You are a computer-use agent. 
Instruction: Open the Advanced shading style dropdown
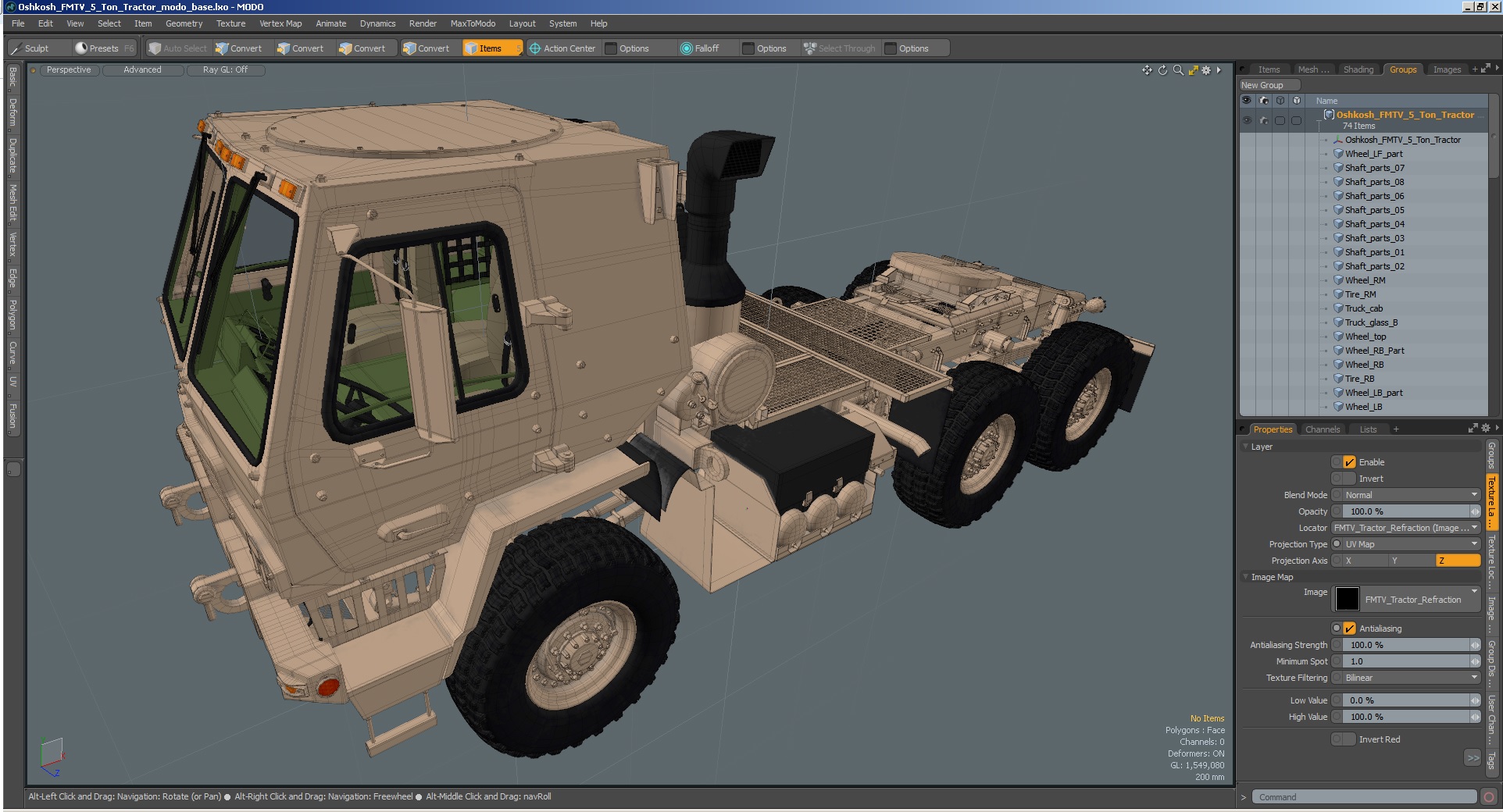tap(143, 70)
